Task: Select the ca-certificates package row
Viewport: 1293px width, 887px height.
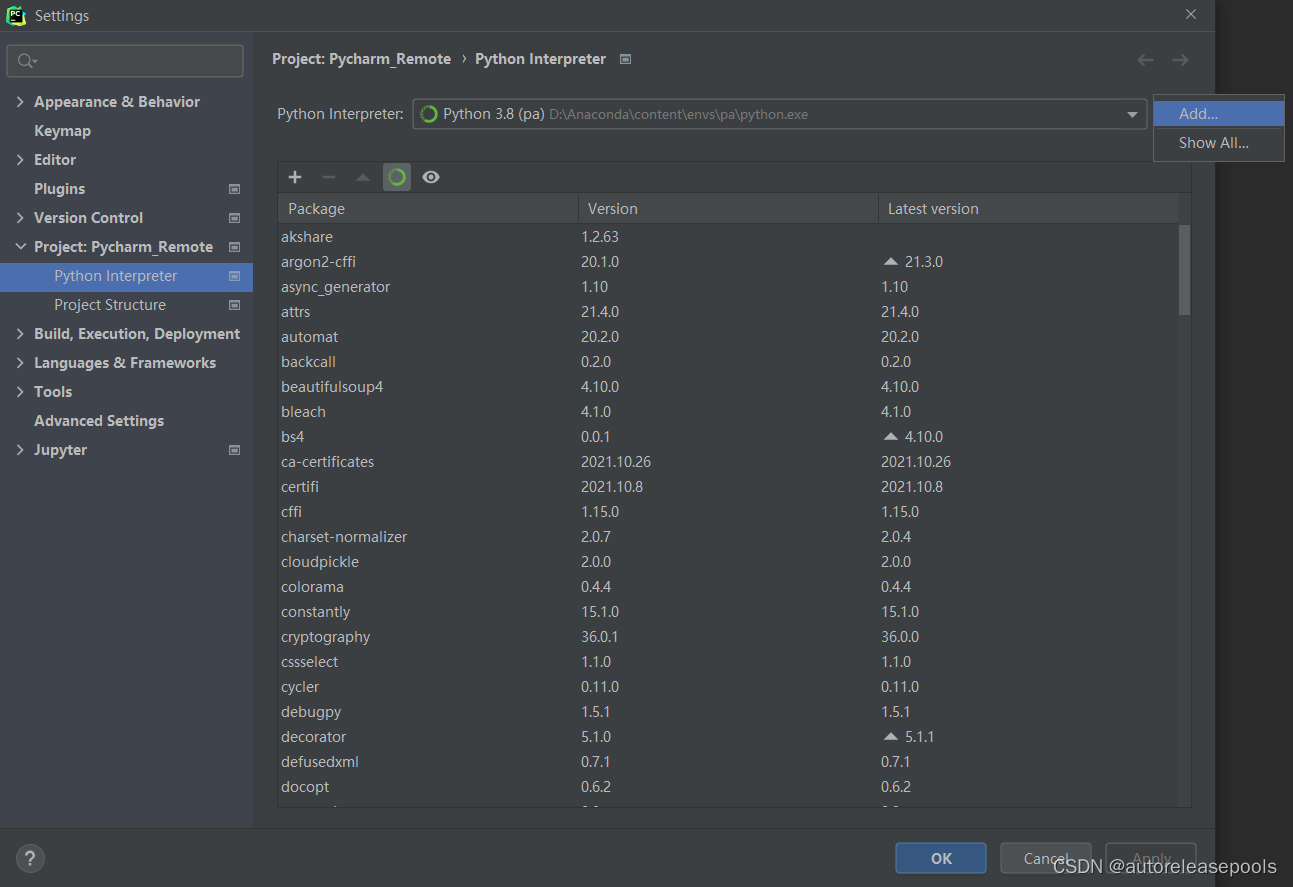Action: 728,462
